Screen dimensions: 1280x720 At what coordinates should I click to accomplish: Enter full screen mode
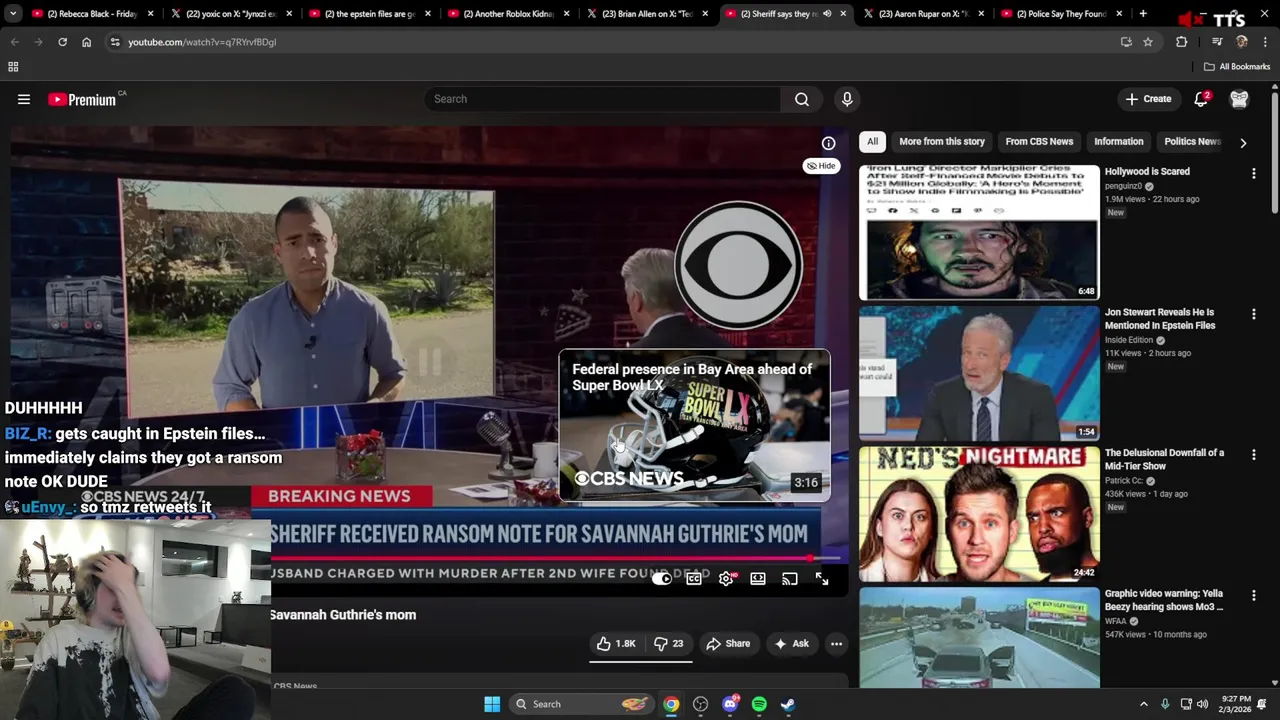pyautogui.click(x=822, y=579)
